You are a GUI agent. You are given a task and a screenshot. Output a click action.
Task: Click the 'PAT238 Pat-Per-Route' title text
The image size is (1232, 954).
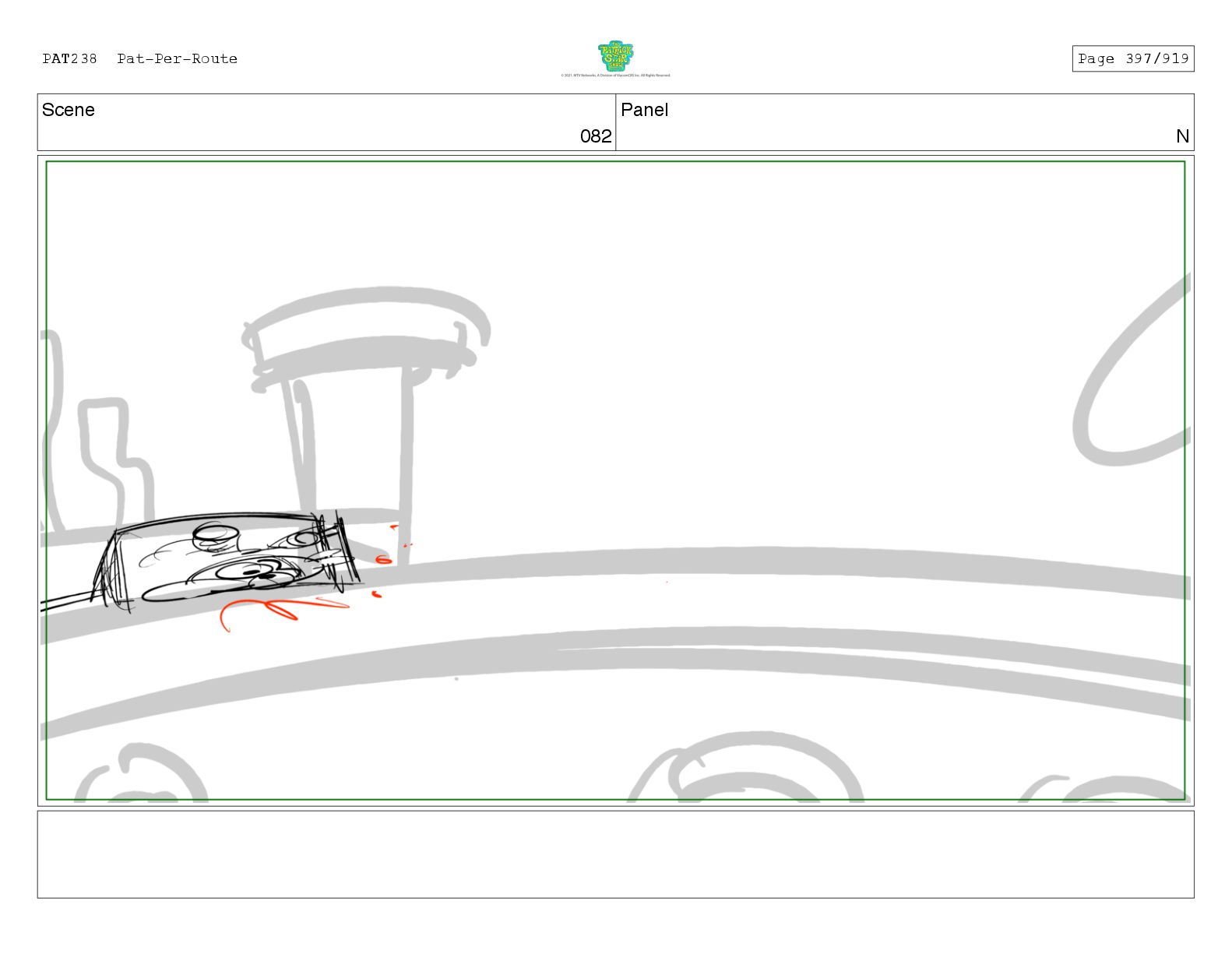[140, 58]
